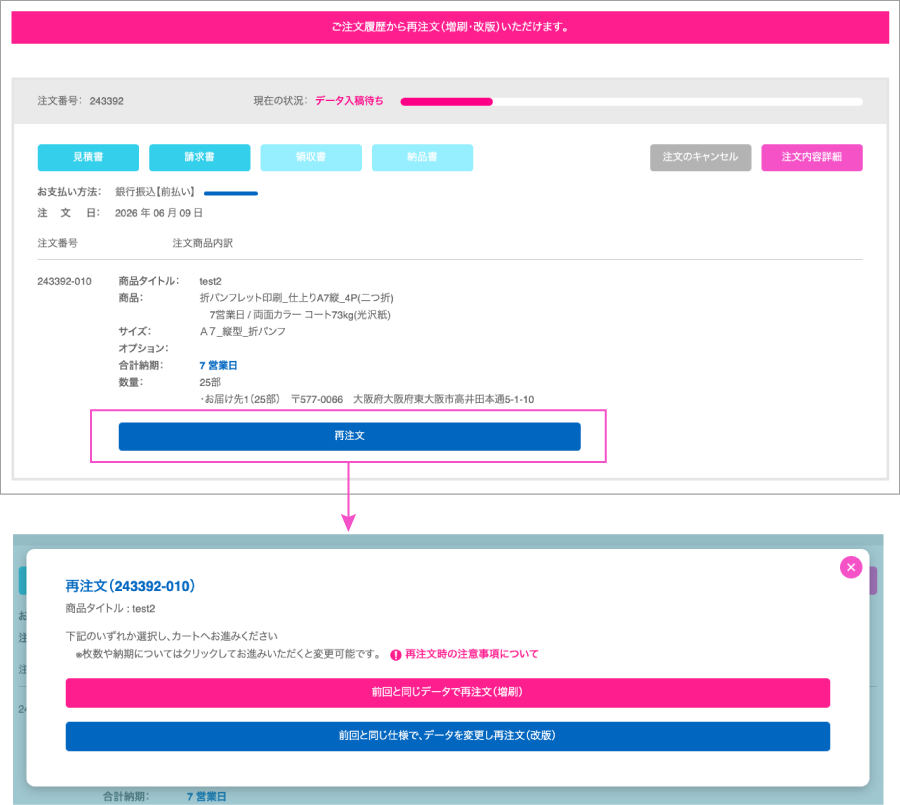Image resolution: width=900 pixels, height=805 pixels.
Task: Click the quantity value 25部
Action: [210, 382]
